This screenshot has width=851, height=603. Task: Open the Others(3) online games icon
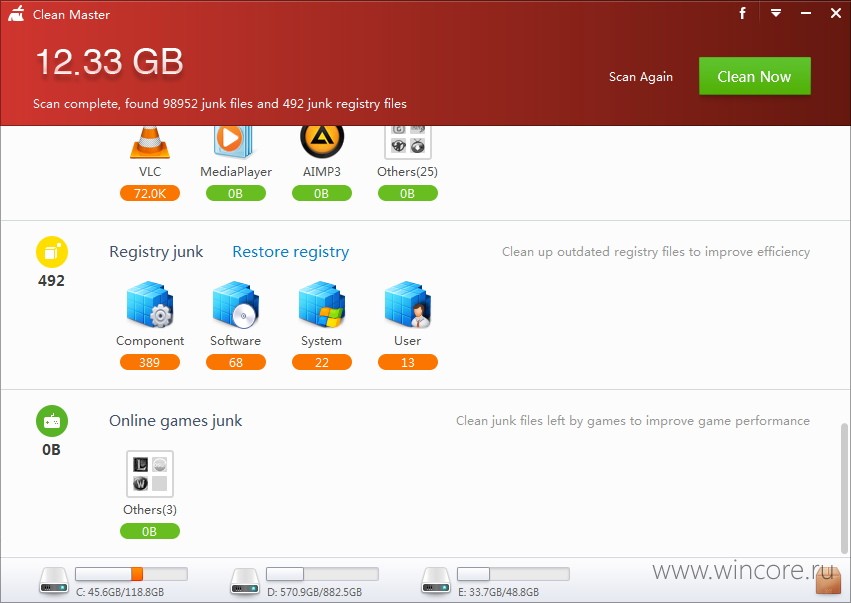pyautogui.click(x=150, y=474)
